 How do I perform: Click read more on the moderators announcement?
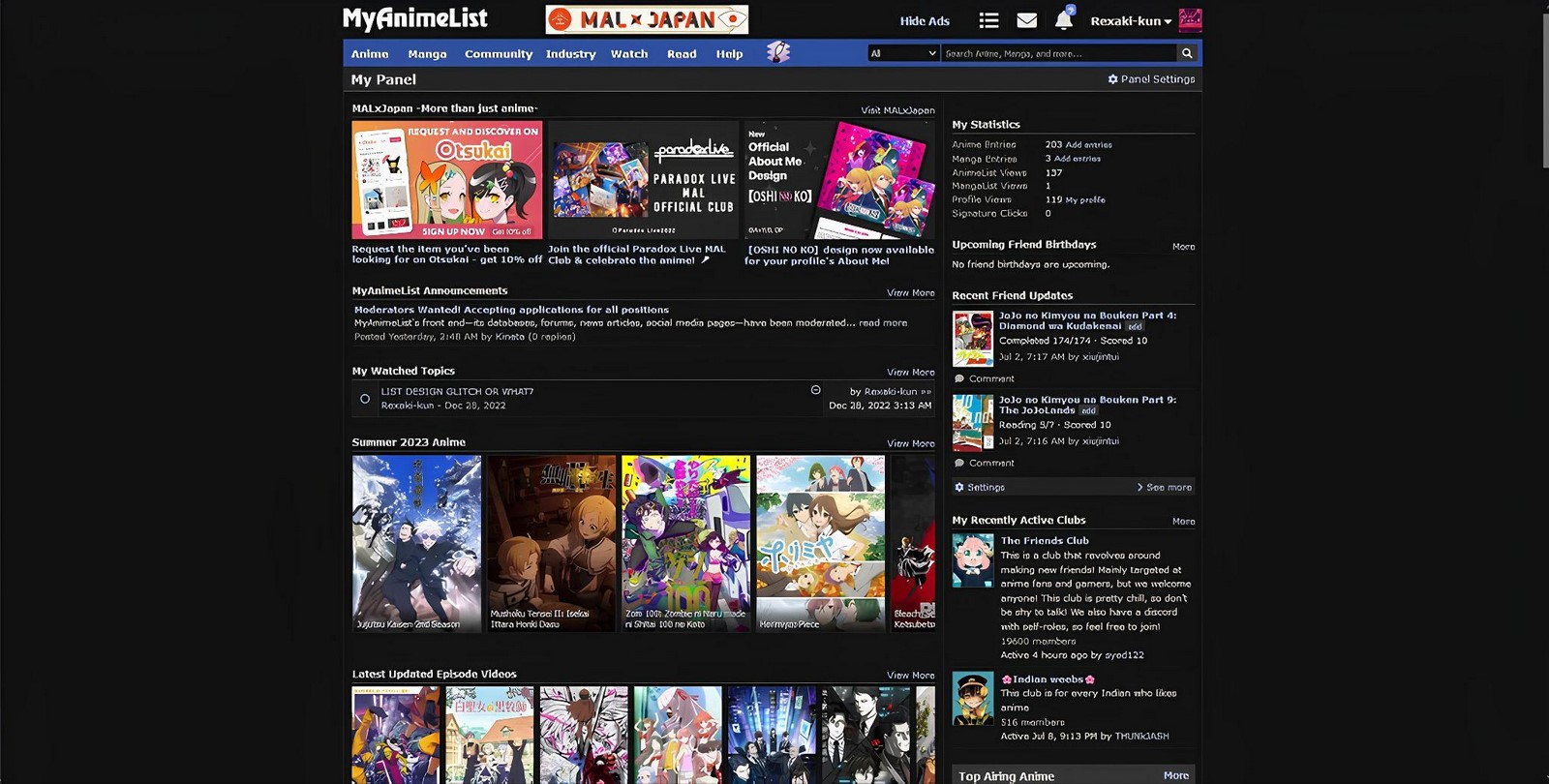[883, 323]
